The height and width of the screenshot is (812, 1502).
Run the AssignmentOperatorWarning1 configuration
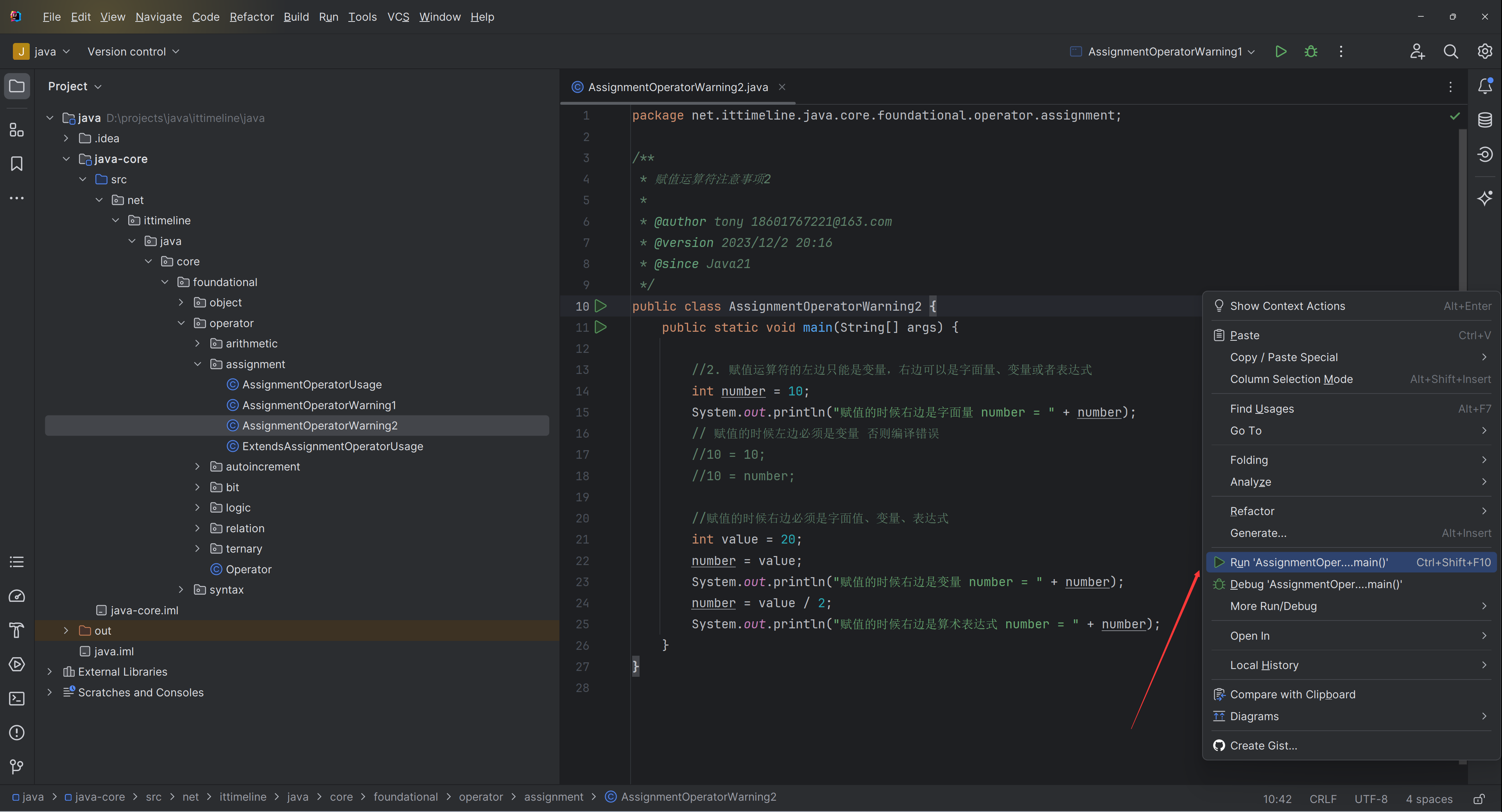1280,51
